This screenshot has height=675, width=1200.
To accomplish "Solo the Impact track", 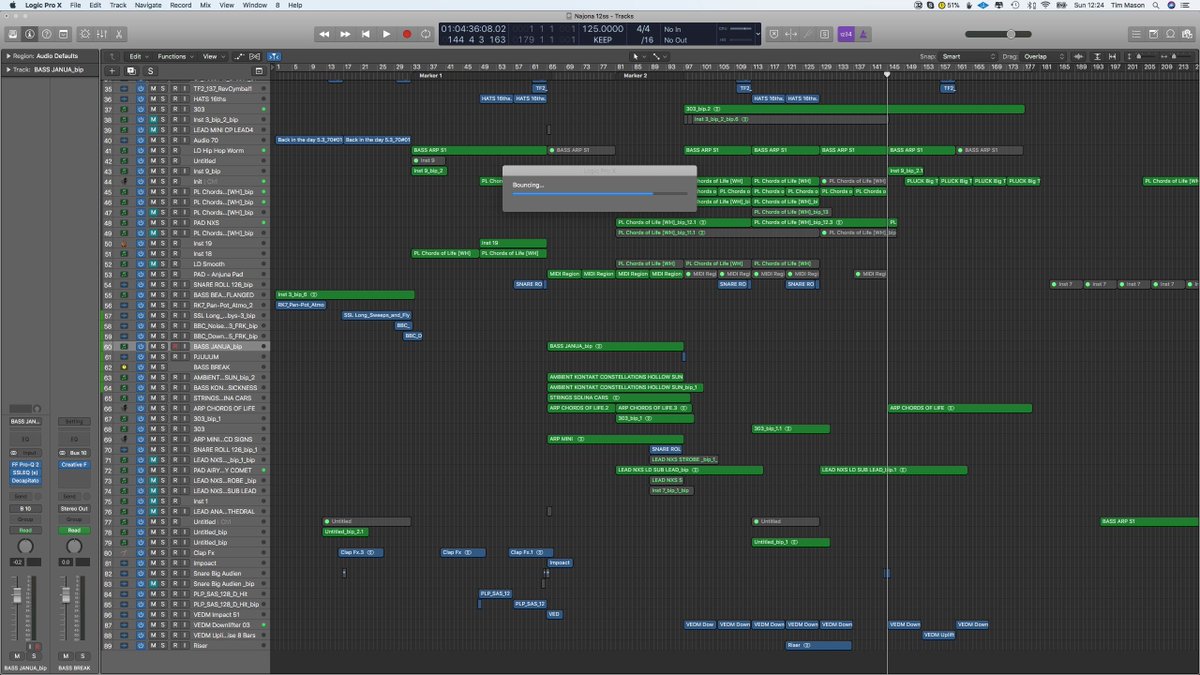I will (163, 563).
